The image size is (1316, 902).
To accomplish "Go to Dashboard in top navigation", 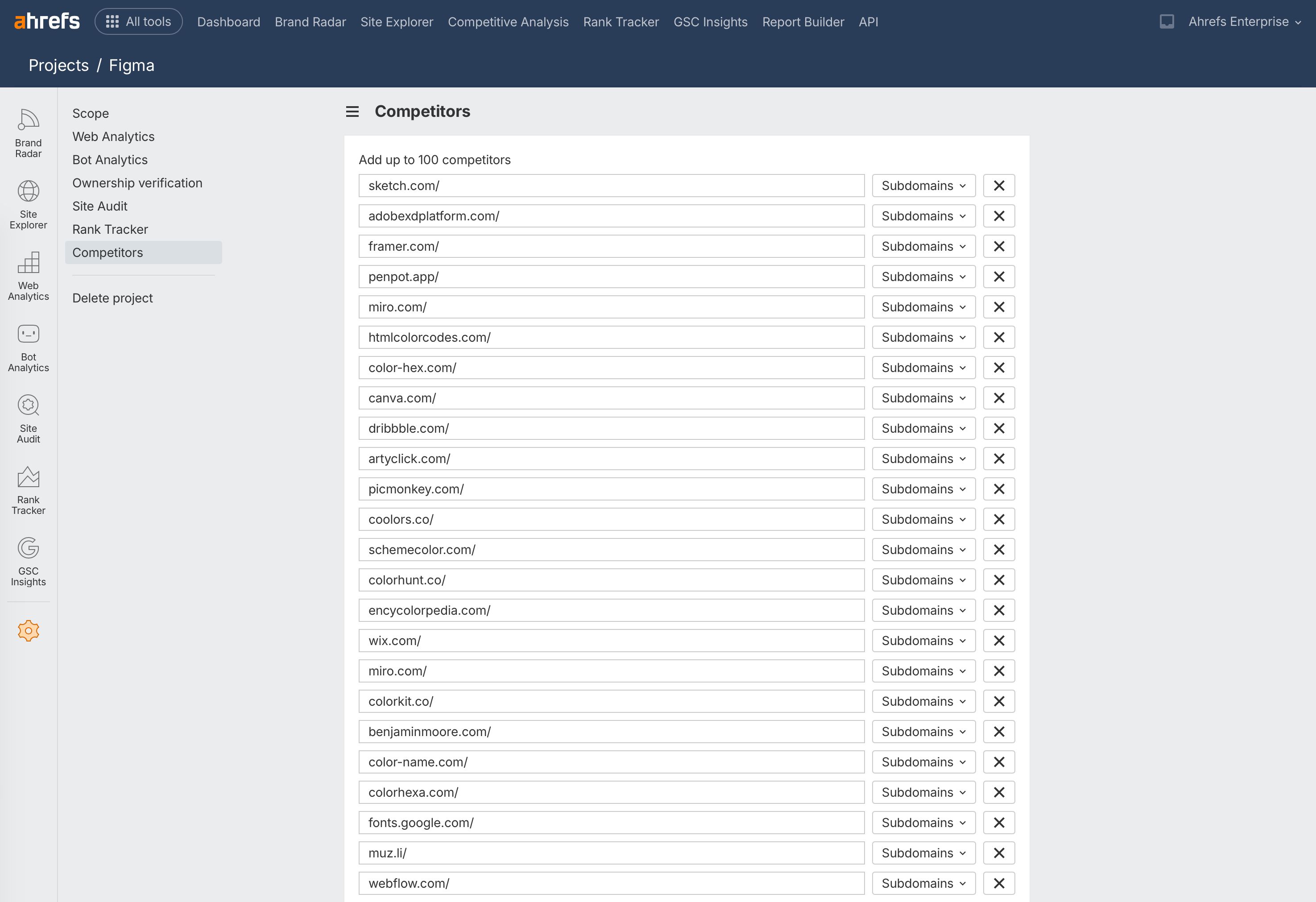I will pyautogui.click(x=229, y=22).
